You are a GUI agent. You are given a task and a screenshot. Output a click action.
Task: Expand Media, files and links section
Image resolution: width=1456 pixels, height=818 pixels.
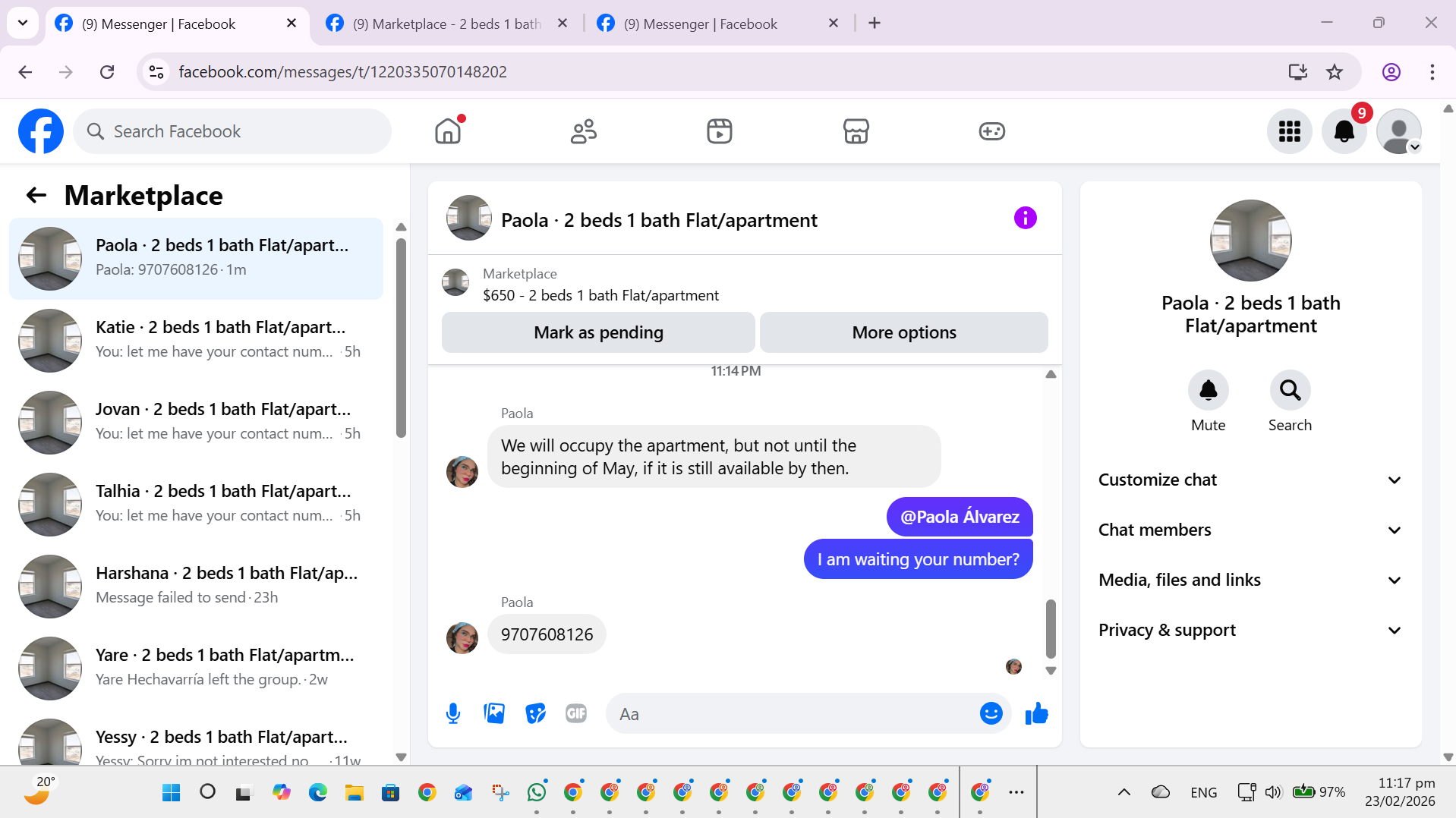pos(1250,580)
